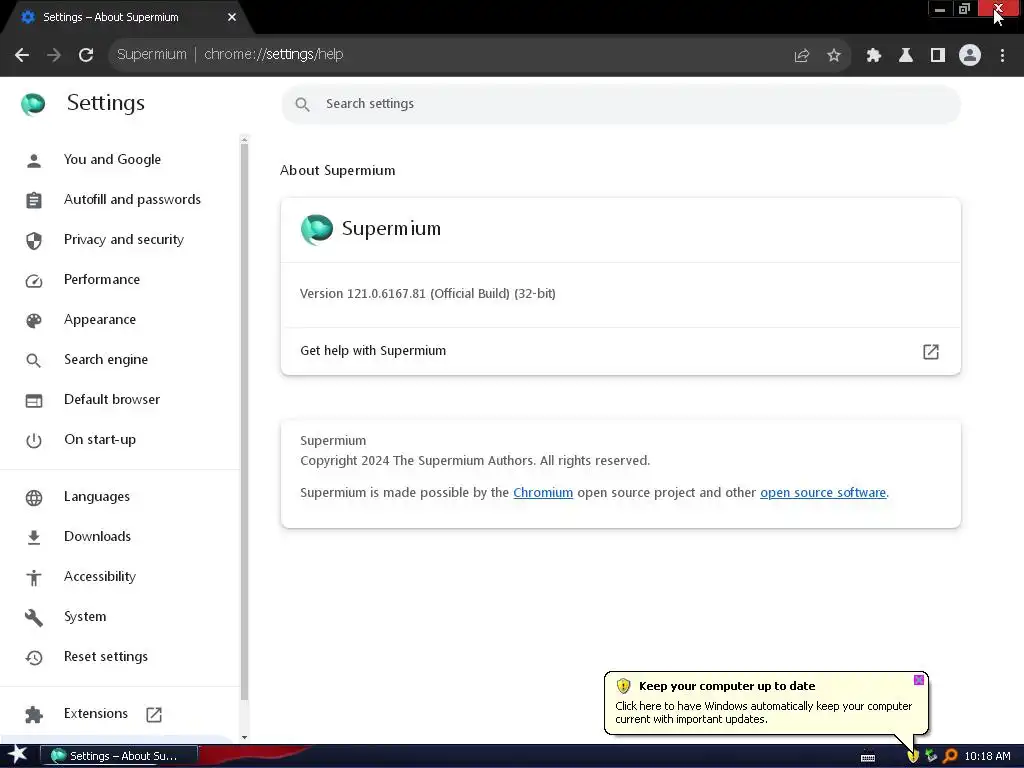Click the 10:18 AM taskbar clock
Viewport: 1024px width, 768px height.
[987, 756]
